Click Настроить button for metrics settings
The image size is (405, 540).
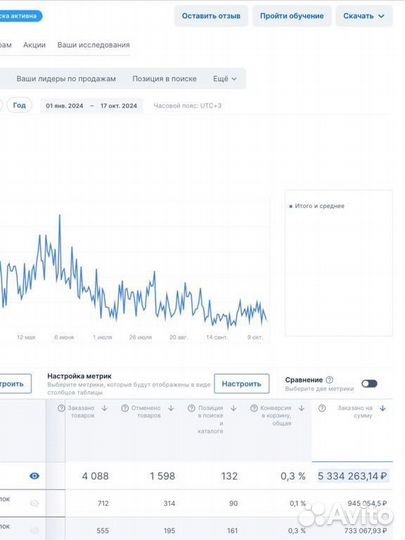click(241, 384)
